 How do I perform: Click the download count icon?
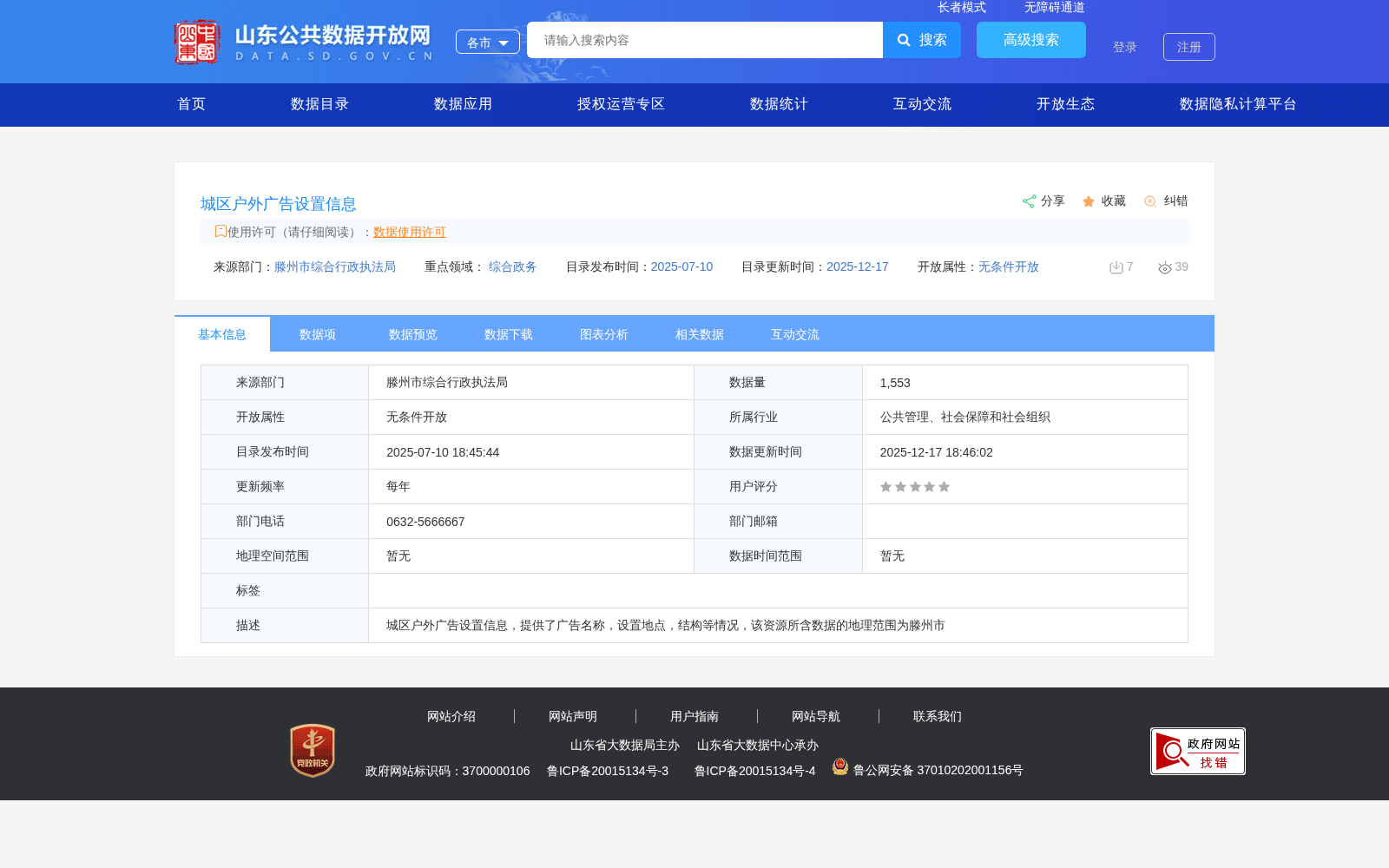pos(1116,267)
